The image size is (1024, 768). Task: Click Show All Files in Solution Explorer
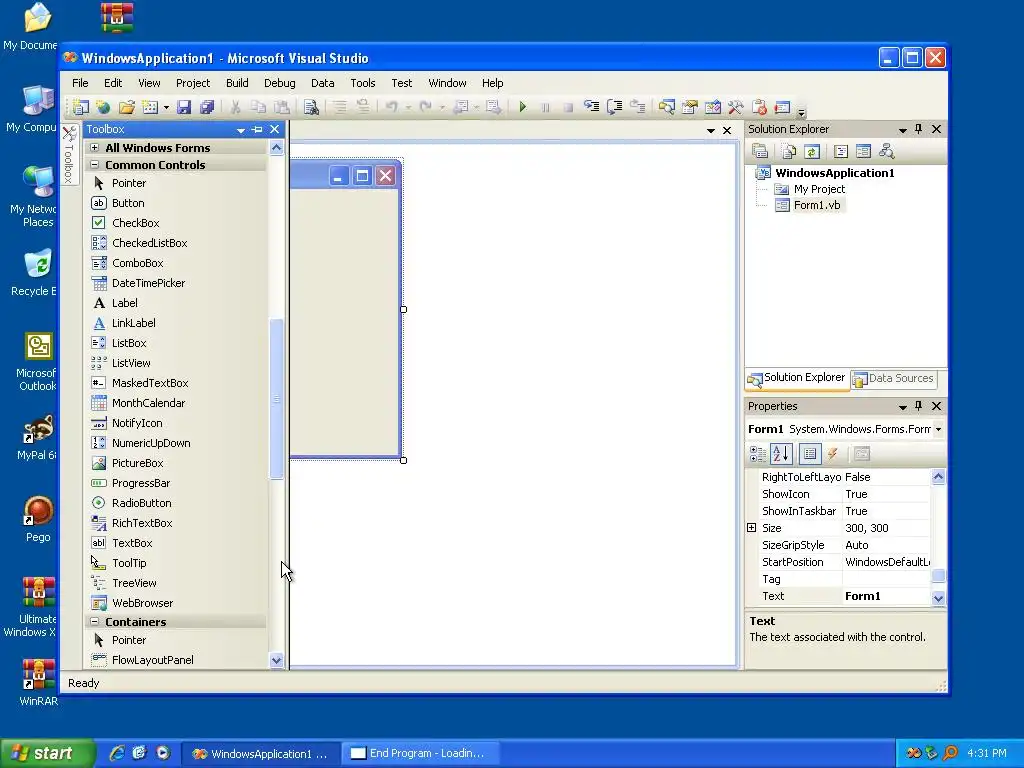(x=788, y=152)
